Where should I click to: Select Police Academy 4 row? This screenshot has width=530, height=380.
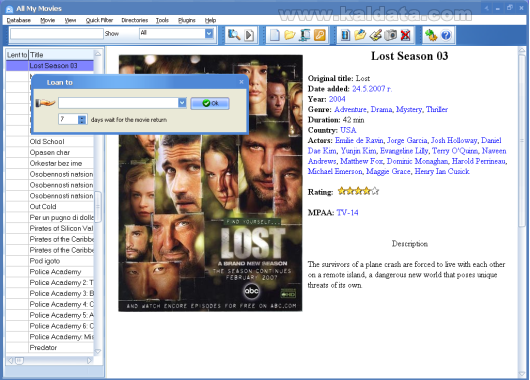50,304
